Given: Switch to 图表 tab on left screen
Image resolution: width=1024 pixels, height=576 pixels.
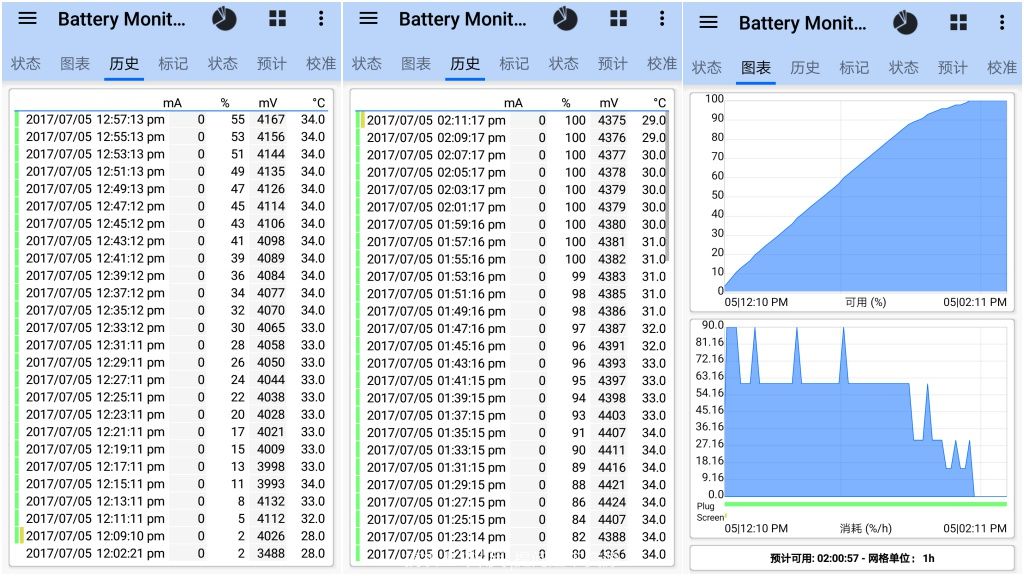Looking at the screenshot, I should (x=74, y=63).
